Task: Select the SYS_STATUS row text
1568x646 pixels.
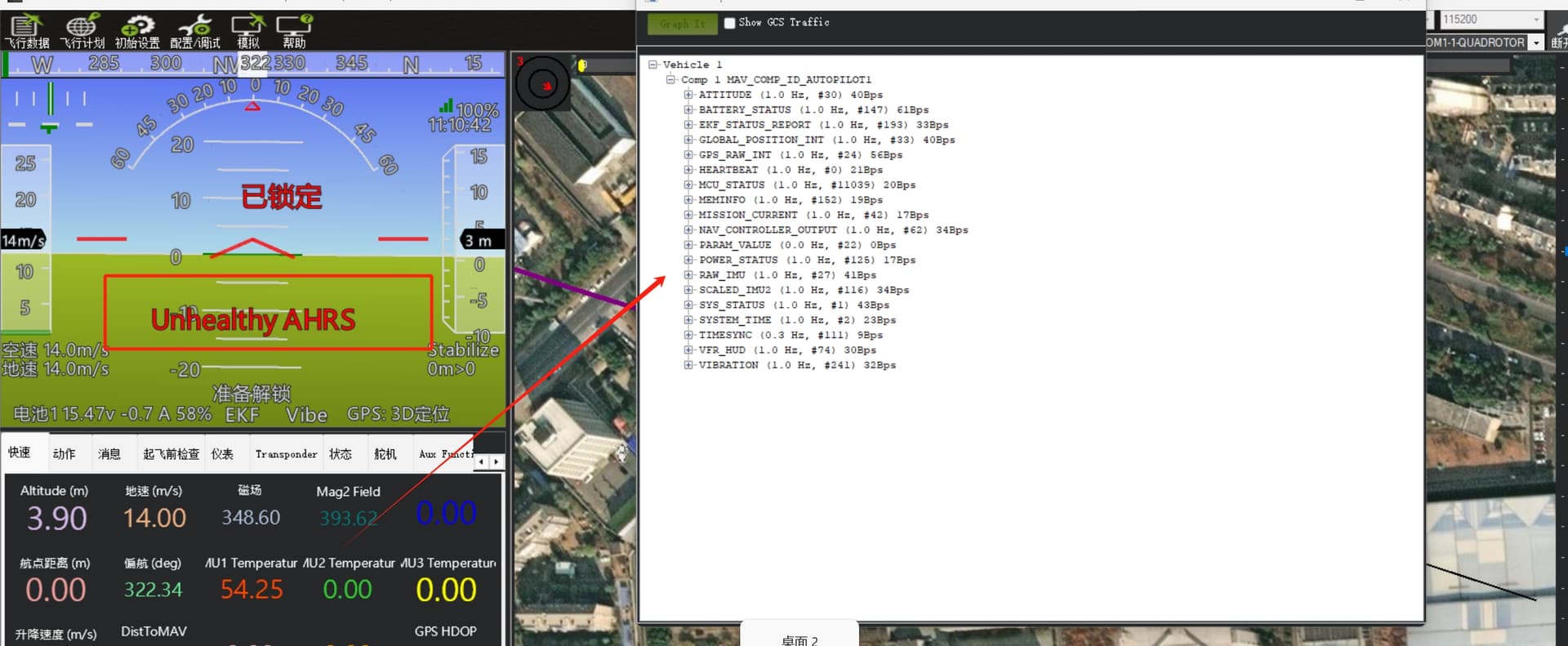Action: pos(794,305)
